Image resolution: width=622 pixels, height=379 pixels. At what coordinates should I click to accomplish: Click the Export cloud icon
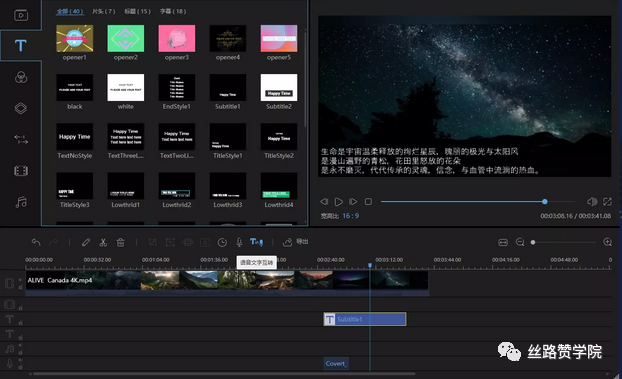click(287, 242)
